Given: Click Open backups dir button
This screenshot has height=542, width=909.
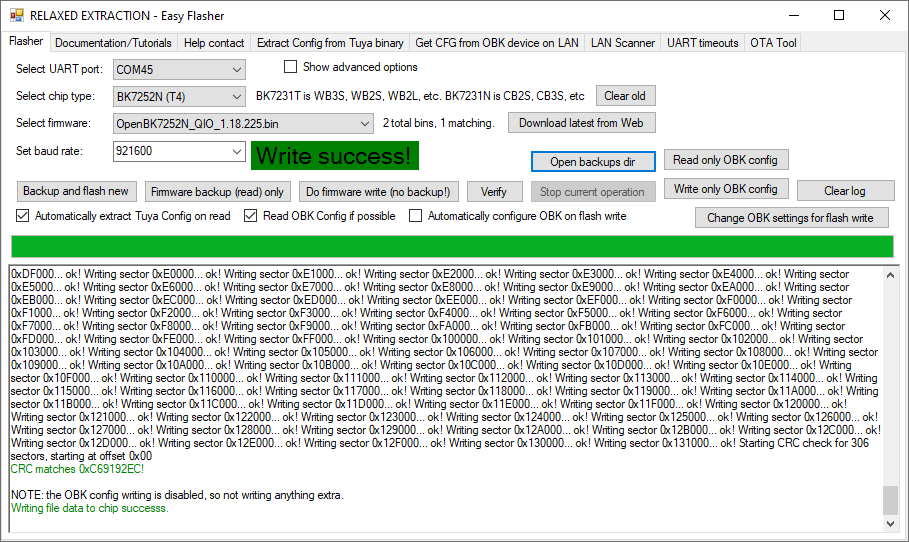Looking at the screenshot, I should [x=593, y=162].
